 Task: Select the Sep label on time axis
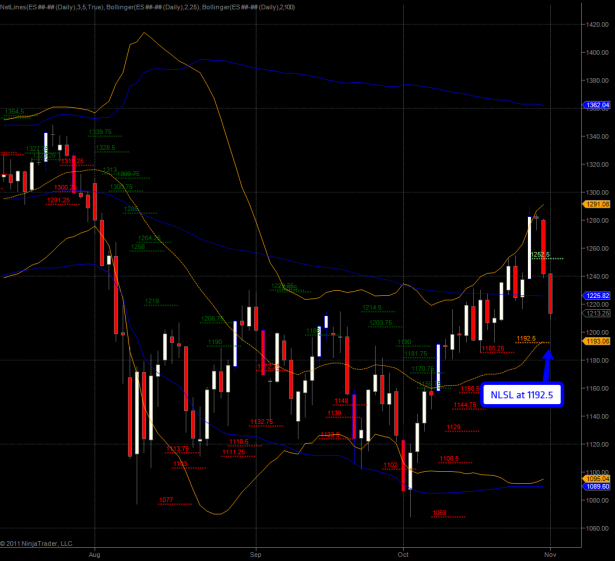click(x=255, y=552)
